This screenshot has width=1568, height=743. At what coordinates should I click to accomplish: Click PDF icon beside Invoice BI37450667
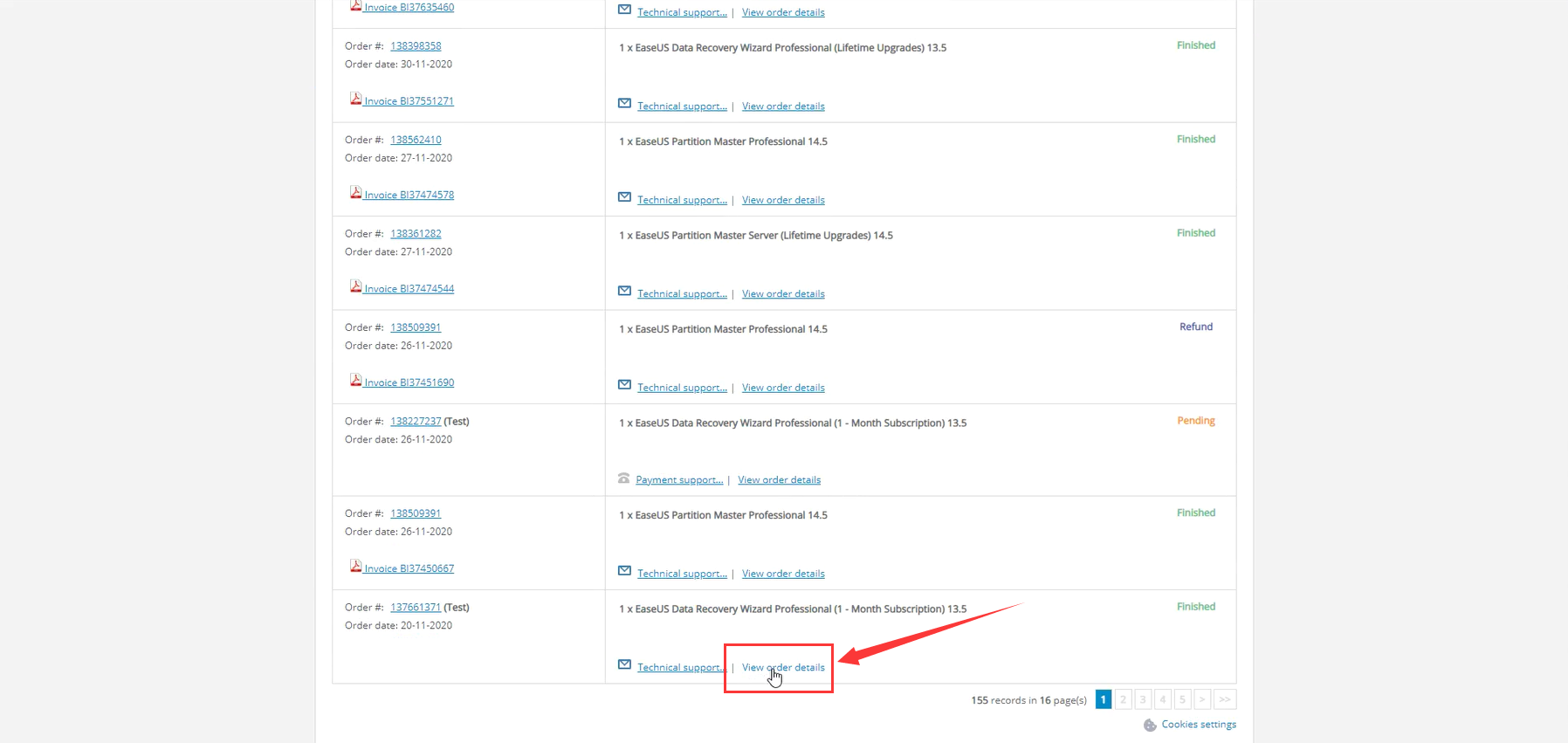tap(355, 566)
